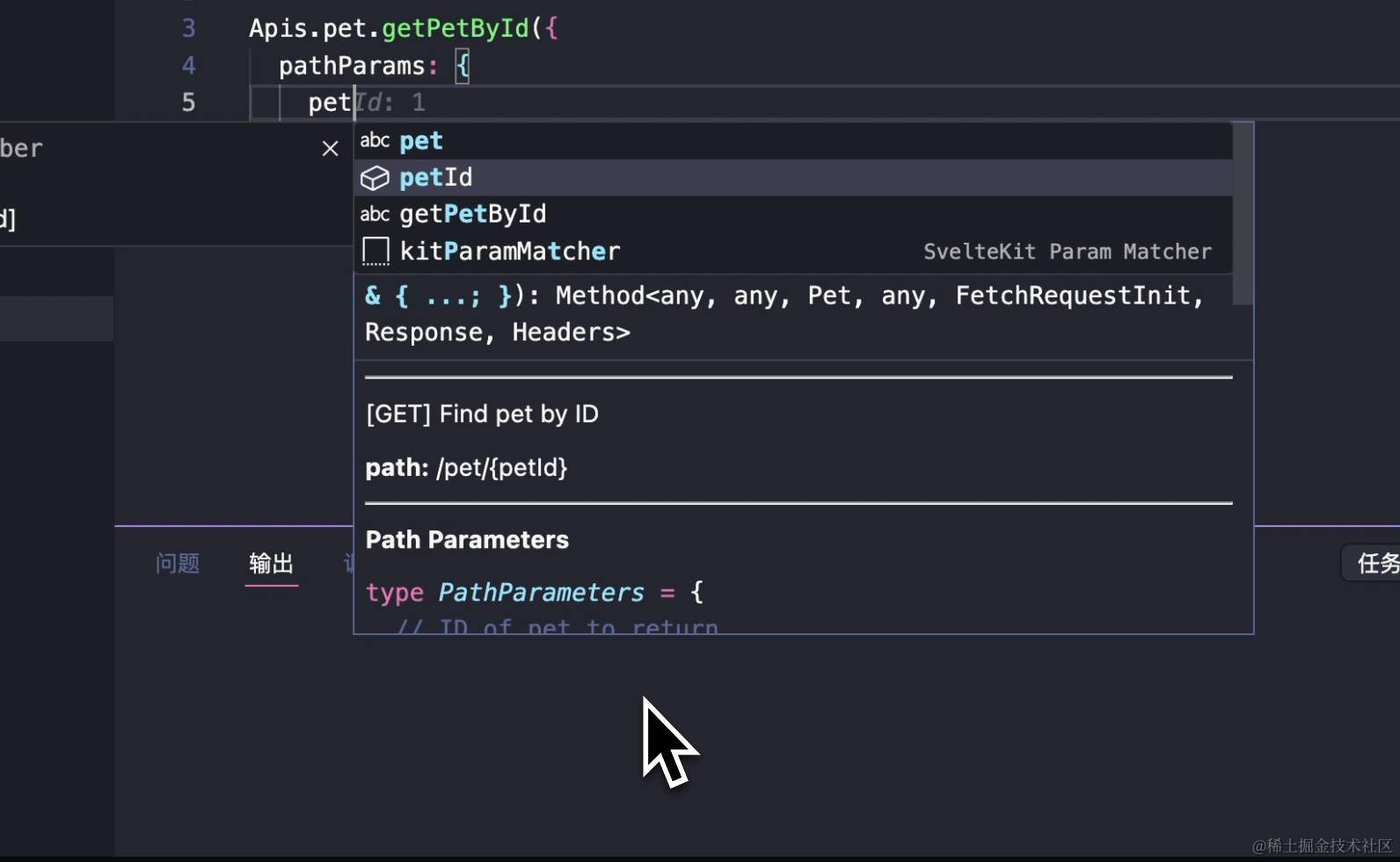
Task: Click line number 5 in the gutter
Action: tap(188, 102)
